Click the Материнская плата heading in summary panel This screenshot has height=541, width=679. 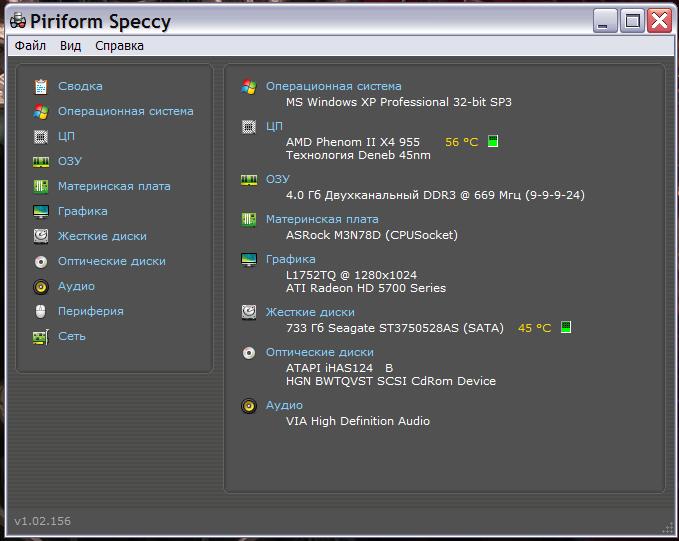tap(322, 219)
